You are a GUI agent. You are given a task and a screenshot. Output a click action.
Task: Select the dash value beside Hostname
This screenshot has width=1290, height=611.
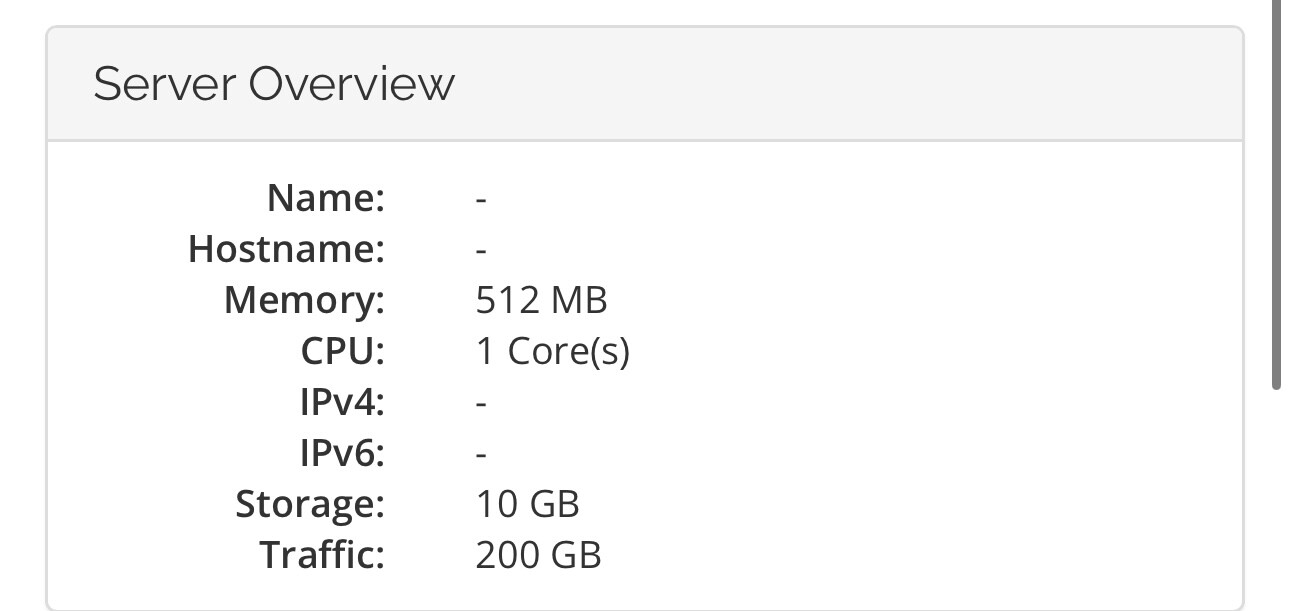pyautogui.click(x=481, y=250)
